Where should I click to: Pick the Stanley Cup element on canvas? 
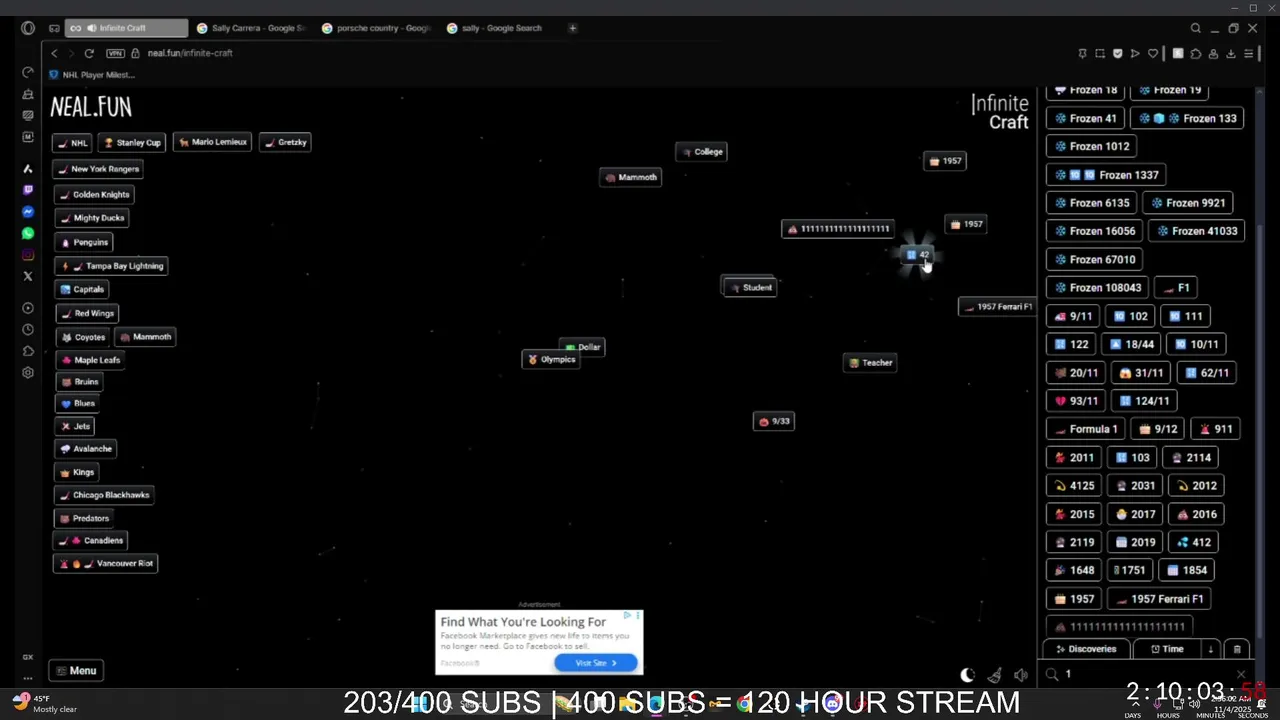pos(132,143)
